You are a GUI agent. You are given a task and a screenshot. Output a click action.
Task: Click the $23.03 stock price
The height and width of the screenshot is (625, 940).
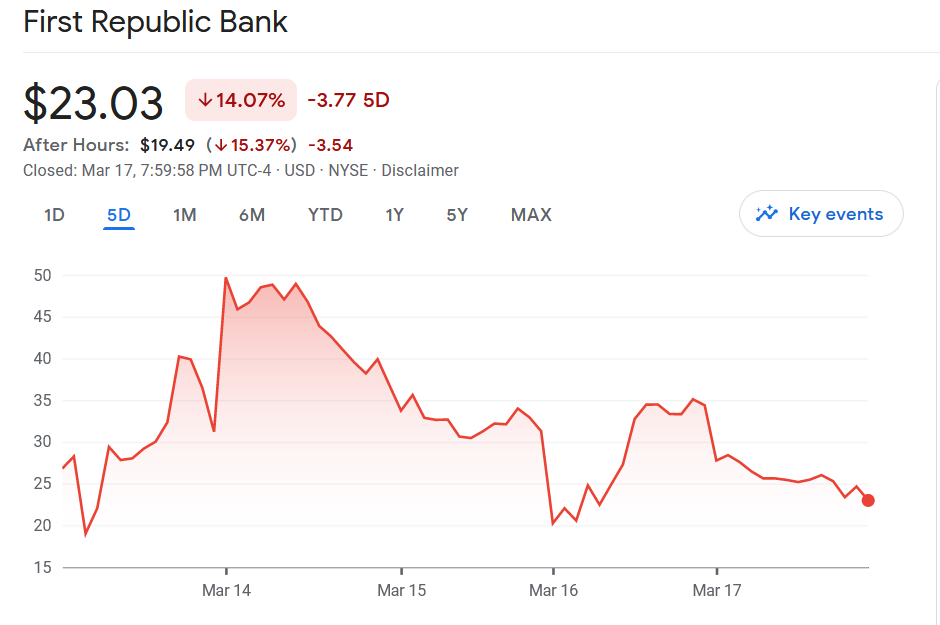point(93,102)
